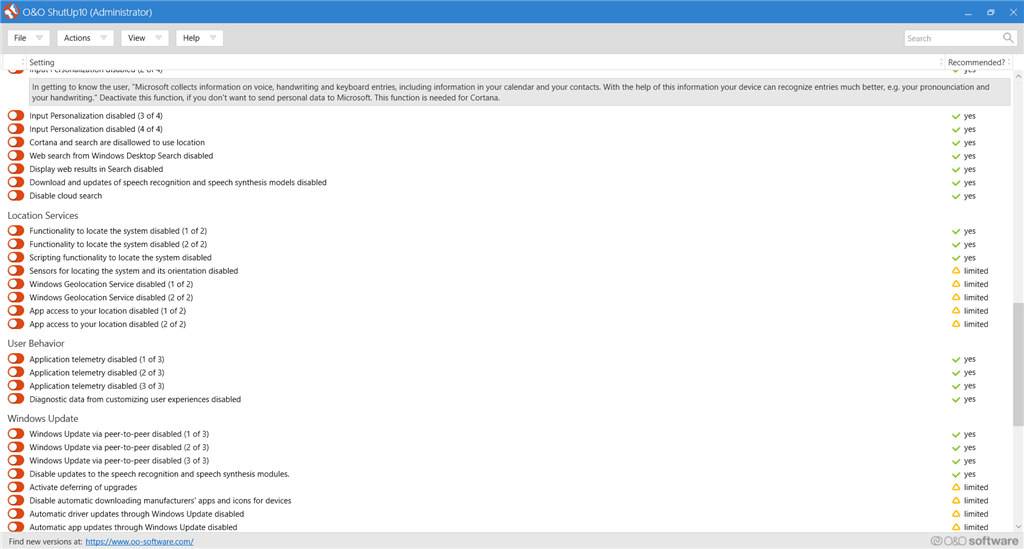Toggle Application telemetry disabled (2 of 3)
Screen dimensions: 1024x549
tap(16, 372)
